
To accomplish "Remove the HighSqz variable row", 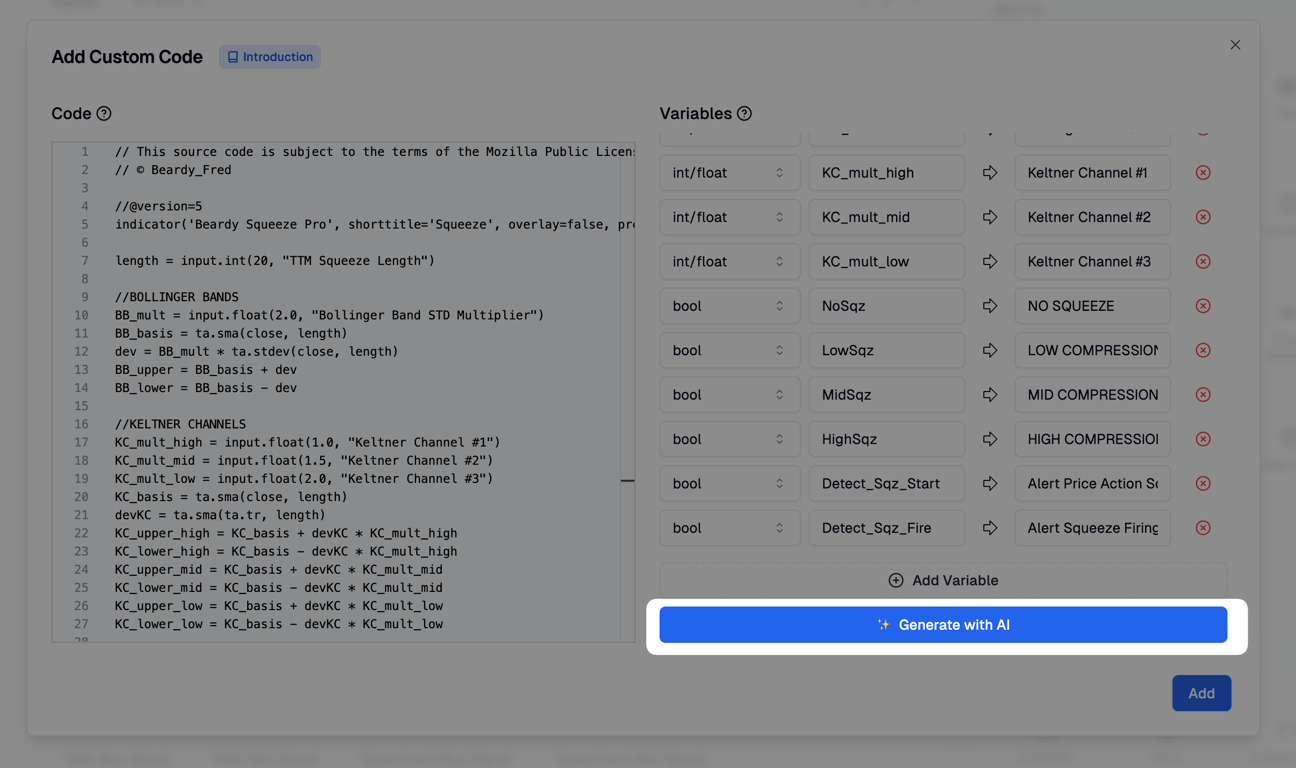I will click(1203, 439).
